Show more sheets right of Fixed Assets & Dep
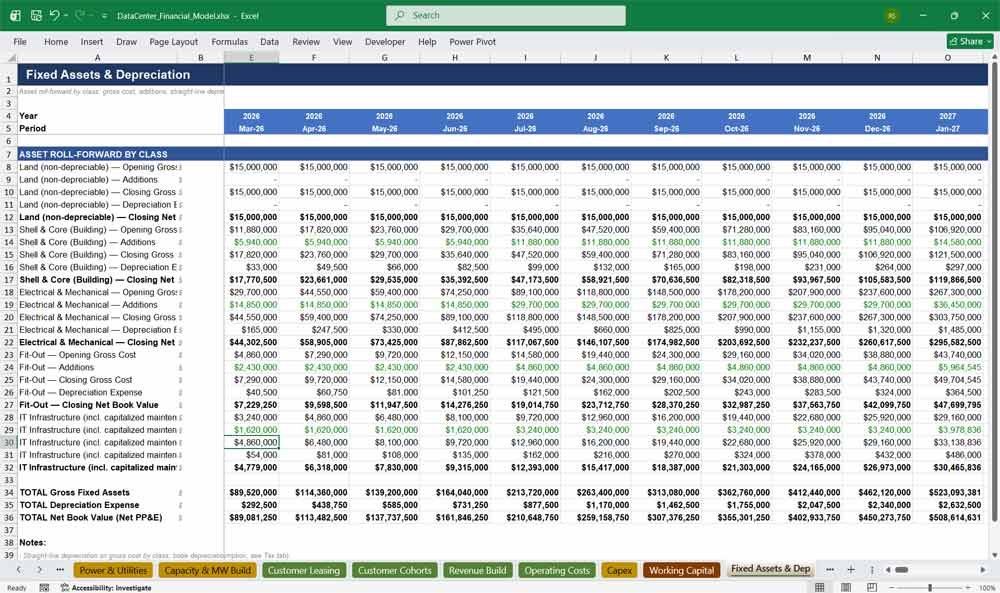Viewport: 1000px width, 593px height. [830, 569]
